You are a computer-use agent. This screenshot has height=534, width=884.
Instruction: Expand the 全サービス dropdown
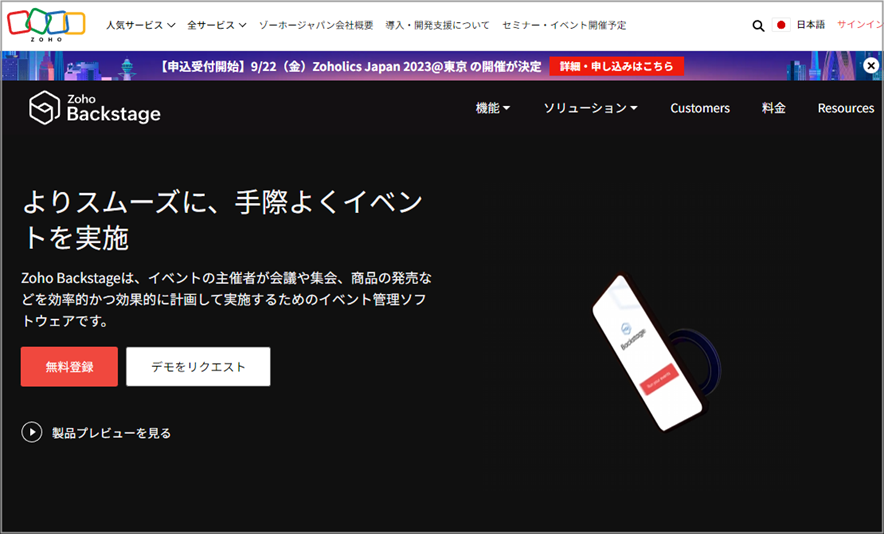click(x=216, y=25)
